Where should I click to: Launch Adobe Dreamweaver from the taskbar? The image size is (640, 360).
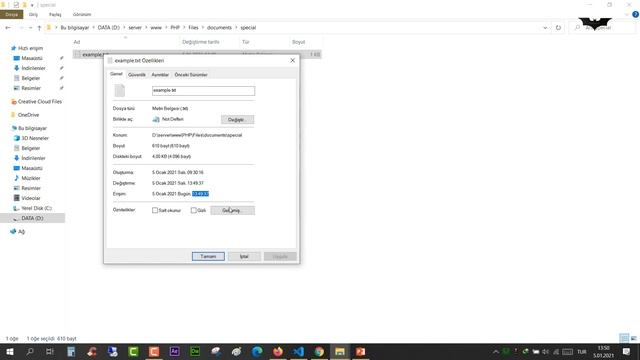tap(195, 351)
